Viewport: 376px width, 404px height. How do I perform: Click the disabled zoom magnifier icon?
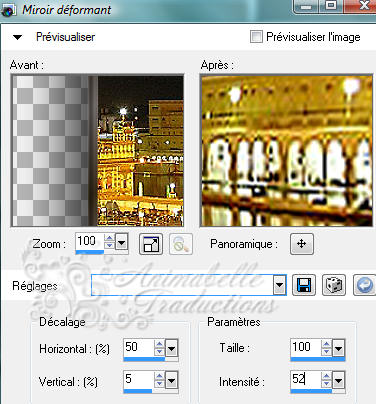(x=181, y=244)
